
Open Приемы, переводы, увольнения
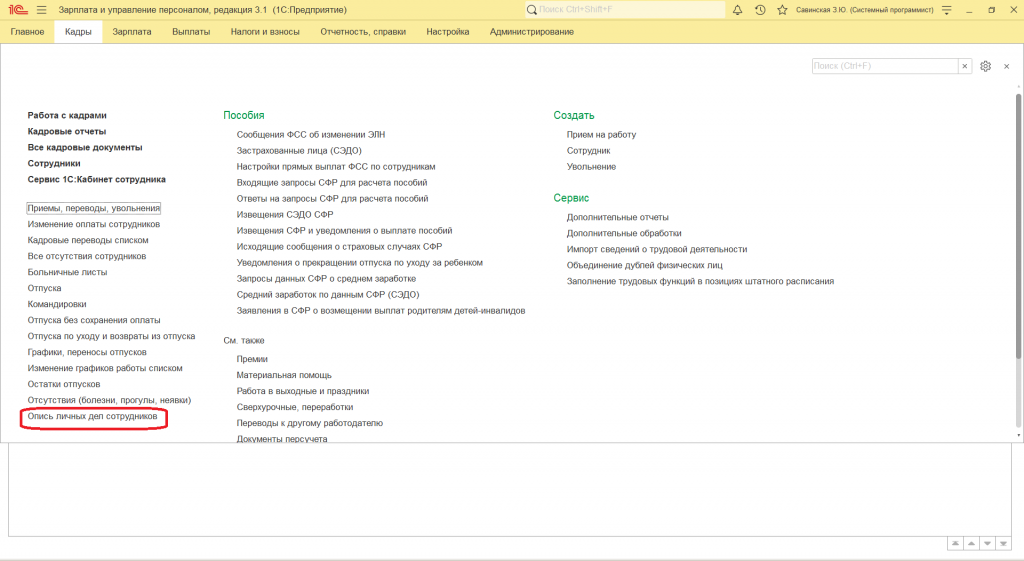93,208
